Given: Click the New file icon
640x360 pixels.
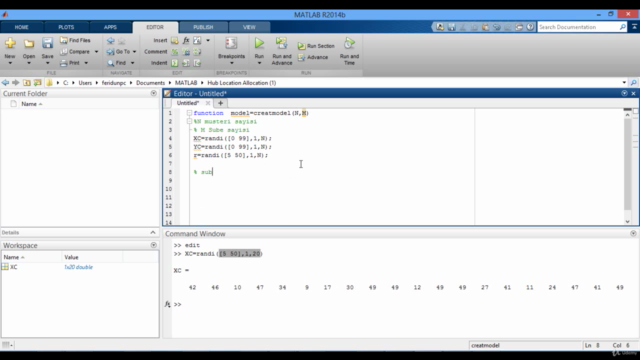Looking at the screenshot, I should (10, 43).
